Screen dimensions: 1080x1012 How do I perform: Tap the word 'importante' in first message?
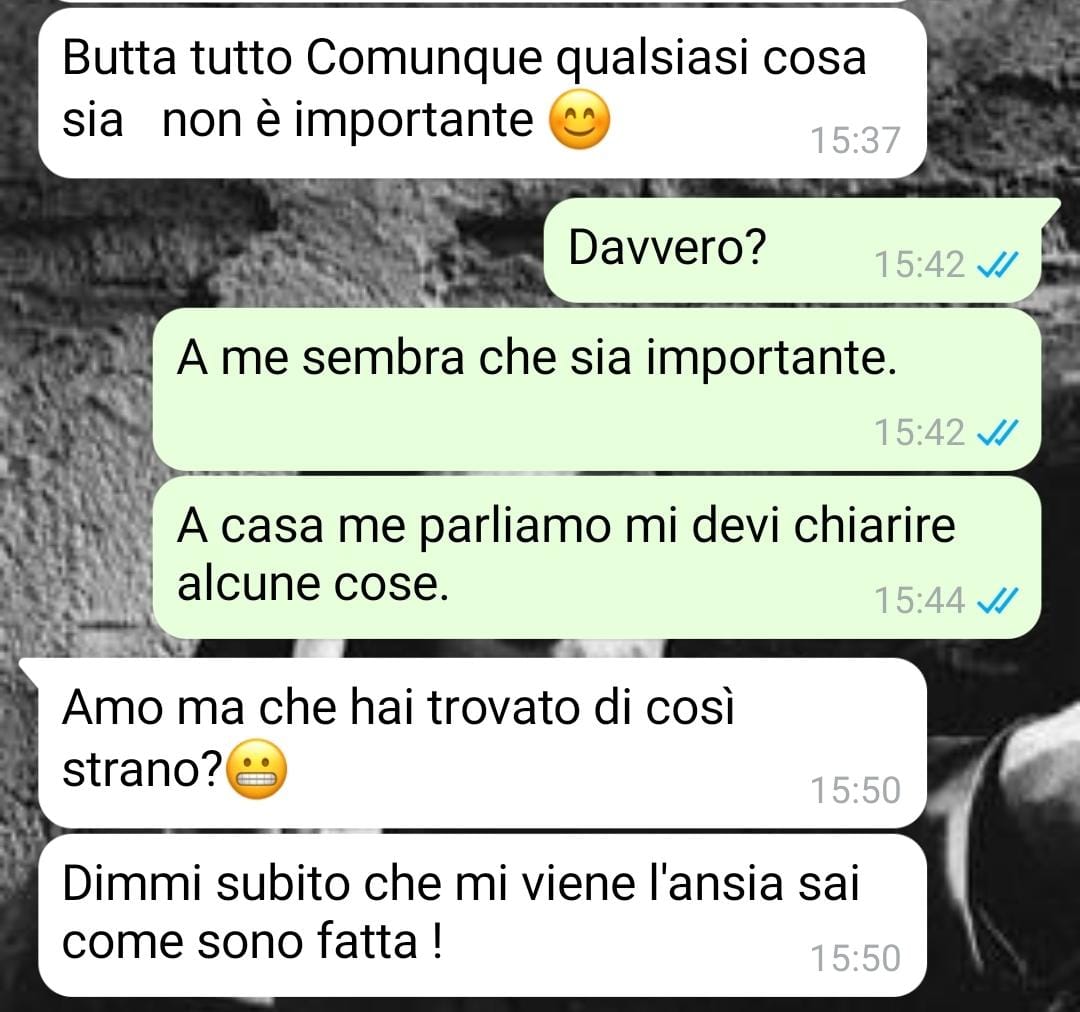[x=414, y=121]
